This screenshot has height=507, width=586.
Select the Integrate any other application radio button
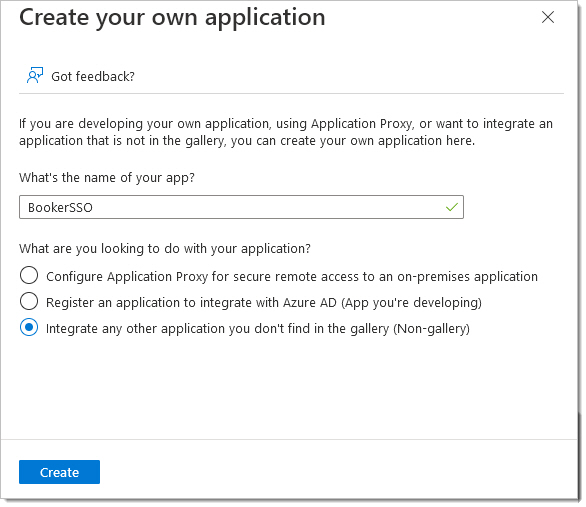(x=29, y=328)
